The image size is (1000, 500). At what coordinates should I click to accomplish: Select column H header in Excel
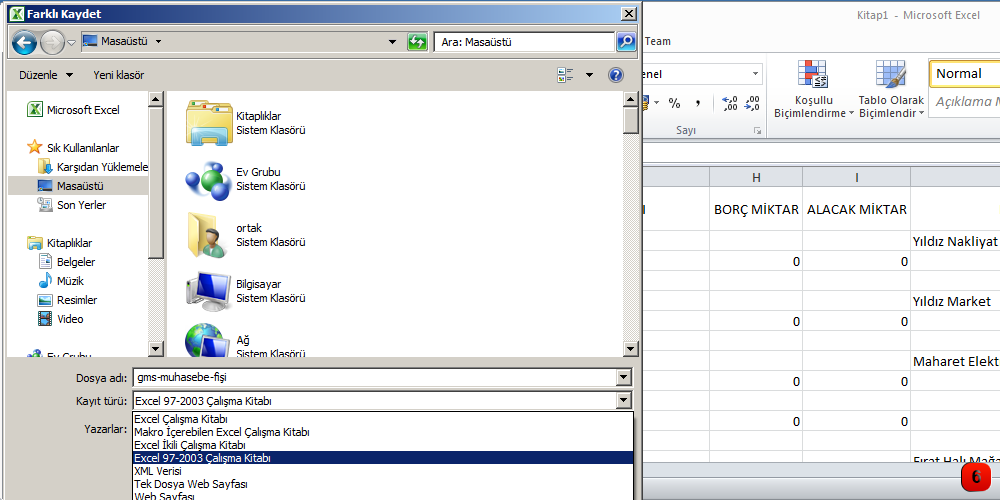point(756,177)
